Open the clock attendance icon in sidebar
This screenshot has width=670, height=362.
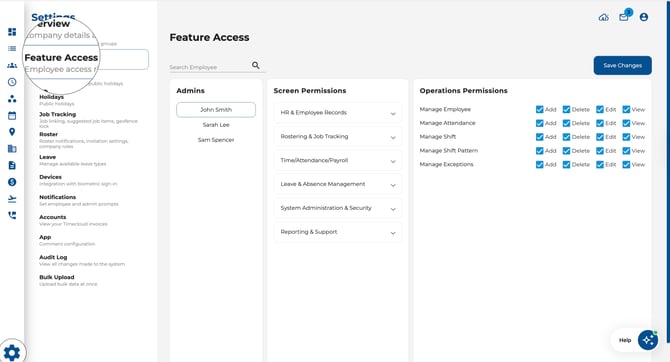click(x=12, y=82)
